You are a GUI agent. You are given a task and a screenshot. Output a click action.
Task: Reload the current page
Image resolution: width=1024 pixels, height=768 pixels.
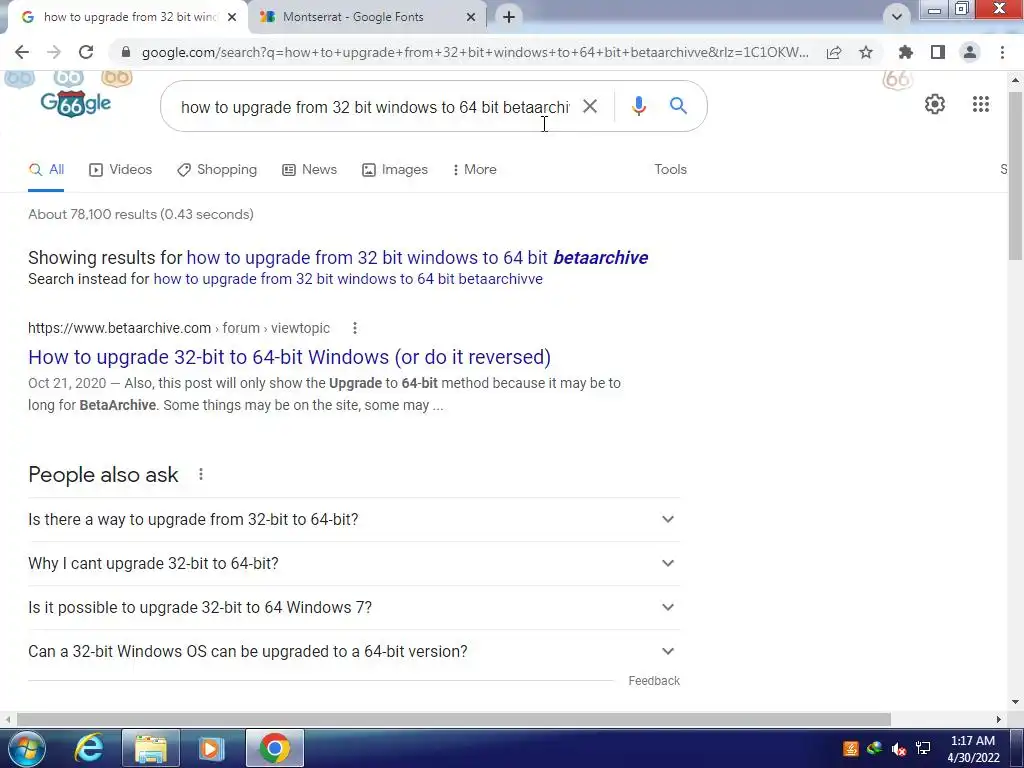[x=86, y=52]
